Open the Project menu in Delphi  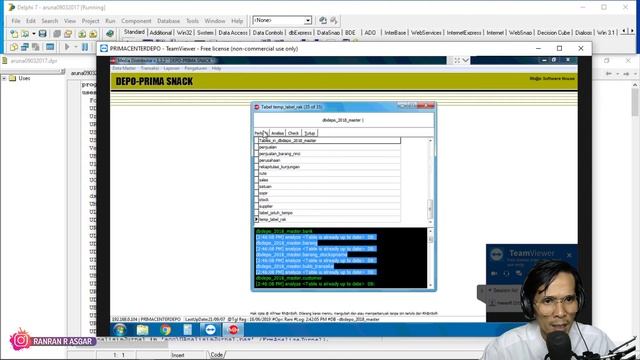[90, 21]
